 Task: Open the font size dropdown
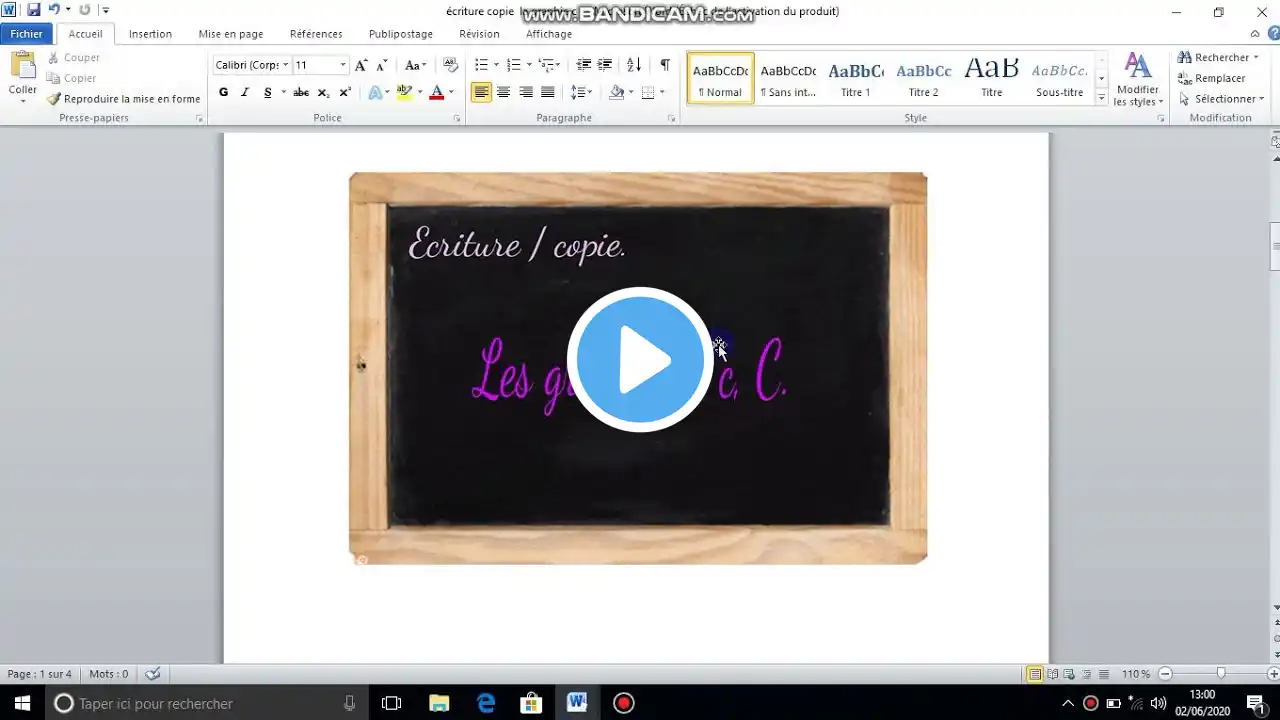(343, 65)
